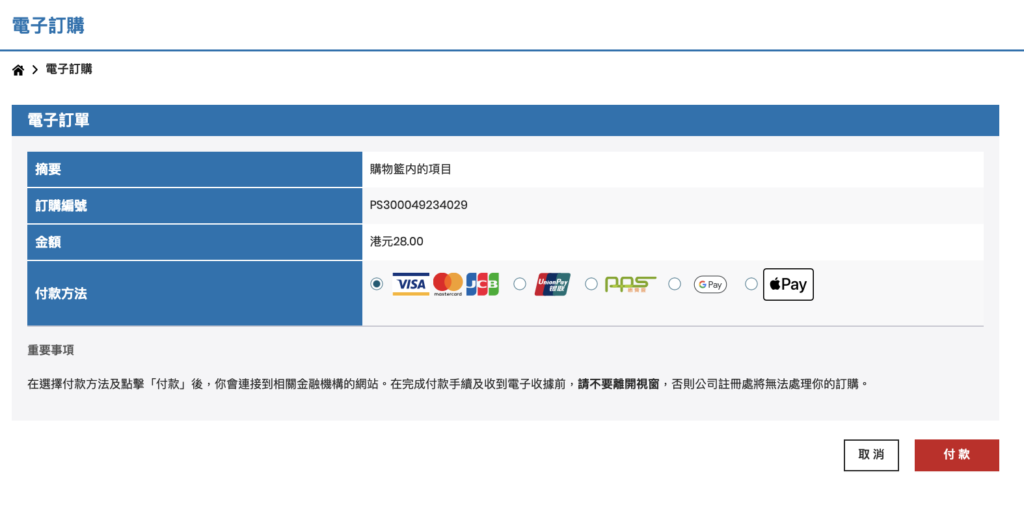Click the order number PS300049234029

tap(419, 205)
